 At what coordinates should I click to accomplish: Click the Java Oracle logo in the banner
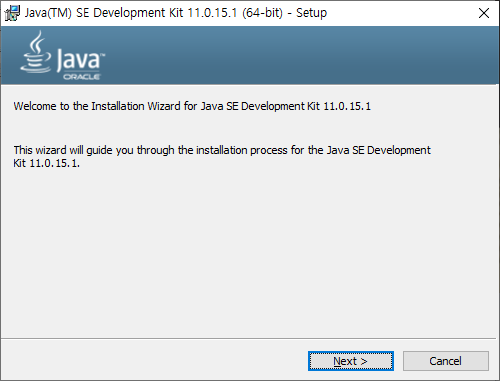point(63,56)
